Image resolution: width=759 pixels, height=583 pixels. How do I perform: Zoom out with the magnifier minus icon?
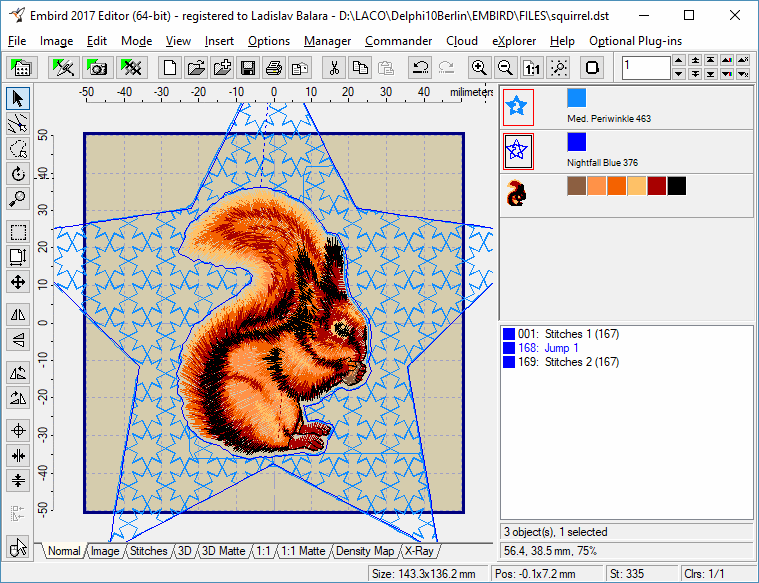point(505,68)
